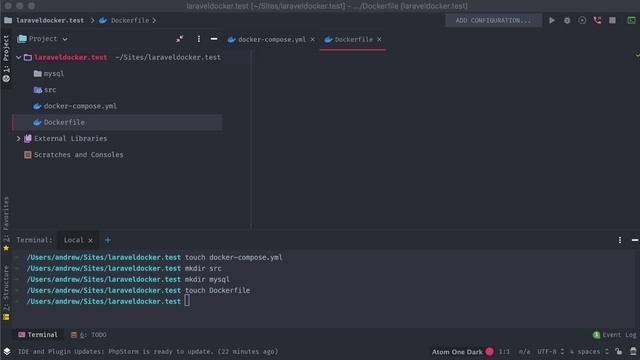Click the inspections profile icon in the status bar

point(633,351)
